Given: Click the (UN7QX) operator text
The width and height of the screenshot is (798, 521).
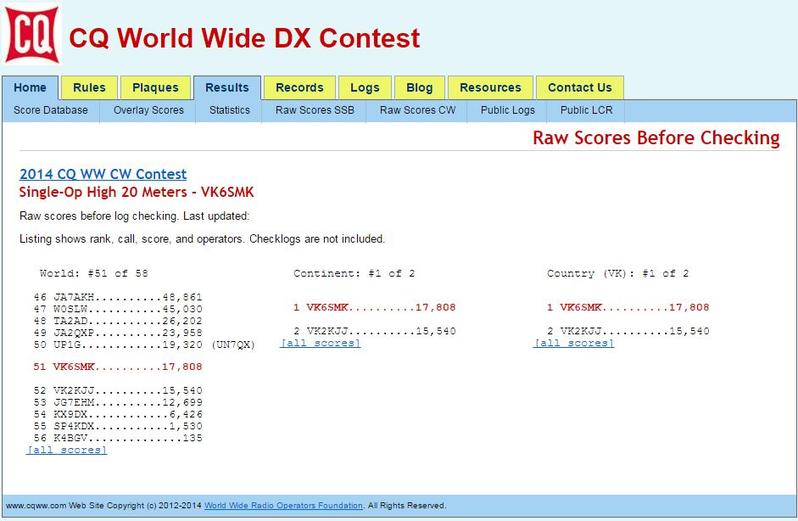Looking at the screenshot, I should coord(233,345).
